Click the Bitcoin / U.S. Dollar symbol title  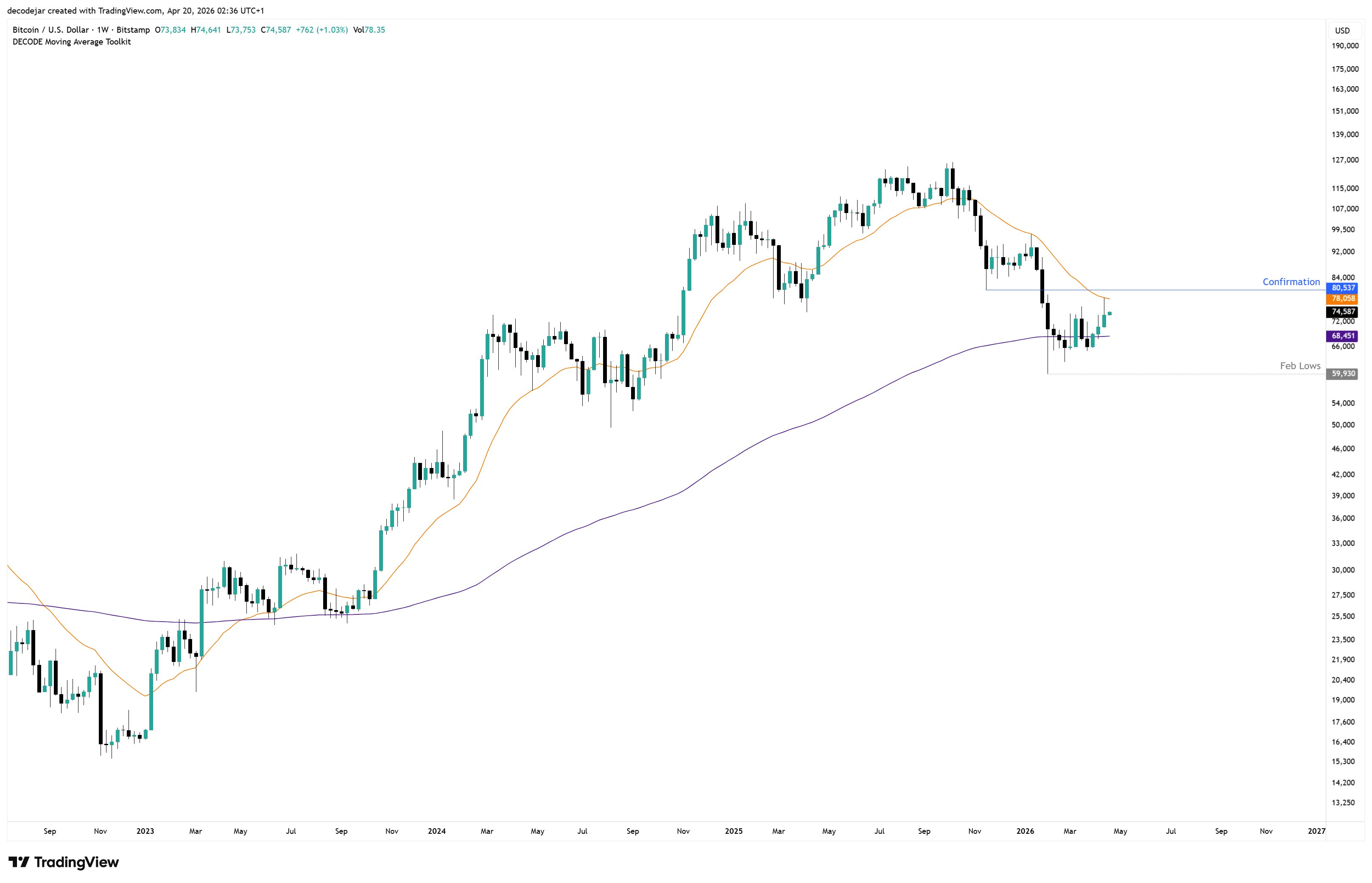(x=50, y=30)
